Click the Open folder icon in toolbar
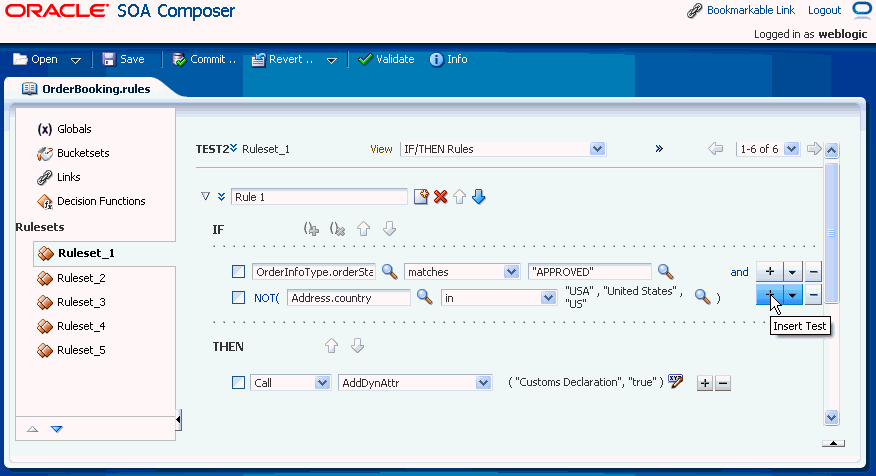This screenshot has height=476, width=876. [21, 59]
